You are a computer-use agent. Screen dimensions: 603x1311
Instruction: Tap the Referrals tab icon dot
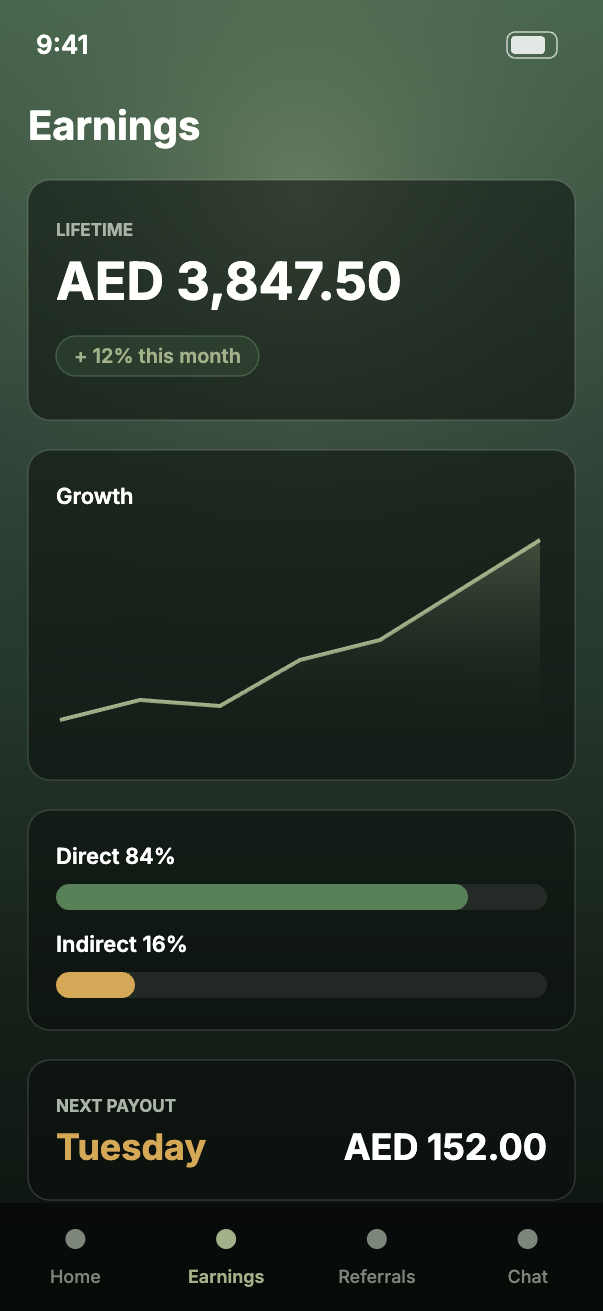(377, 1239)
